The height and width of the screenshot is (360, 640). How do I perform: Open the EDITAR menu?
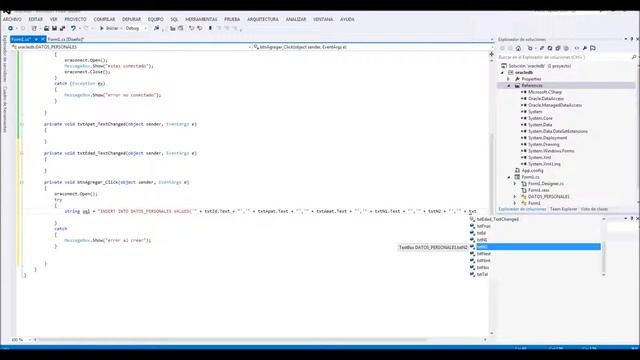pyautogui.click(x=36, y=19)
